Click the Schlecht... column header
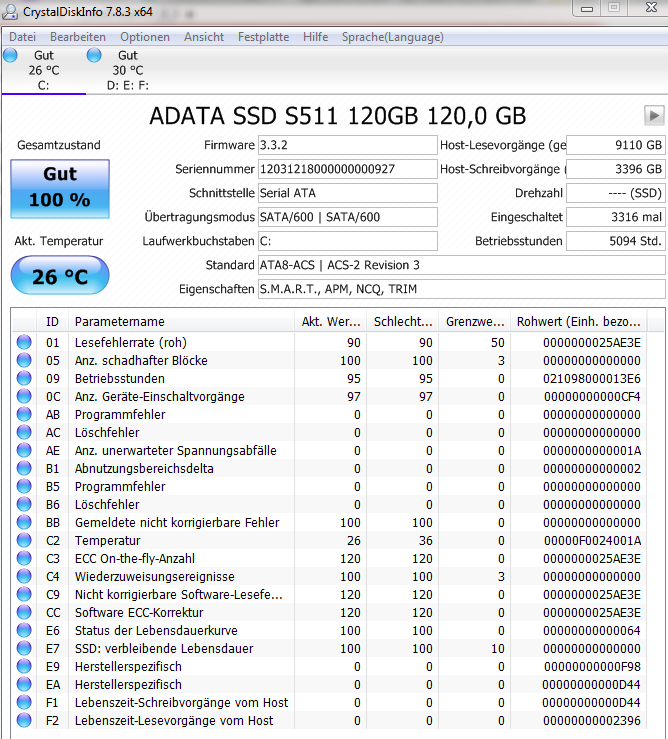Image resolution: width=668 pixels, height=739 pixels. click(403, 322)
